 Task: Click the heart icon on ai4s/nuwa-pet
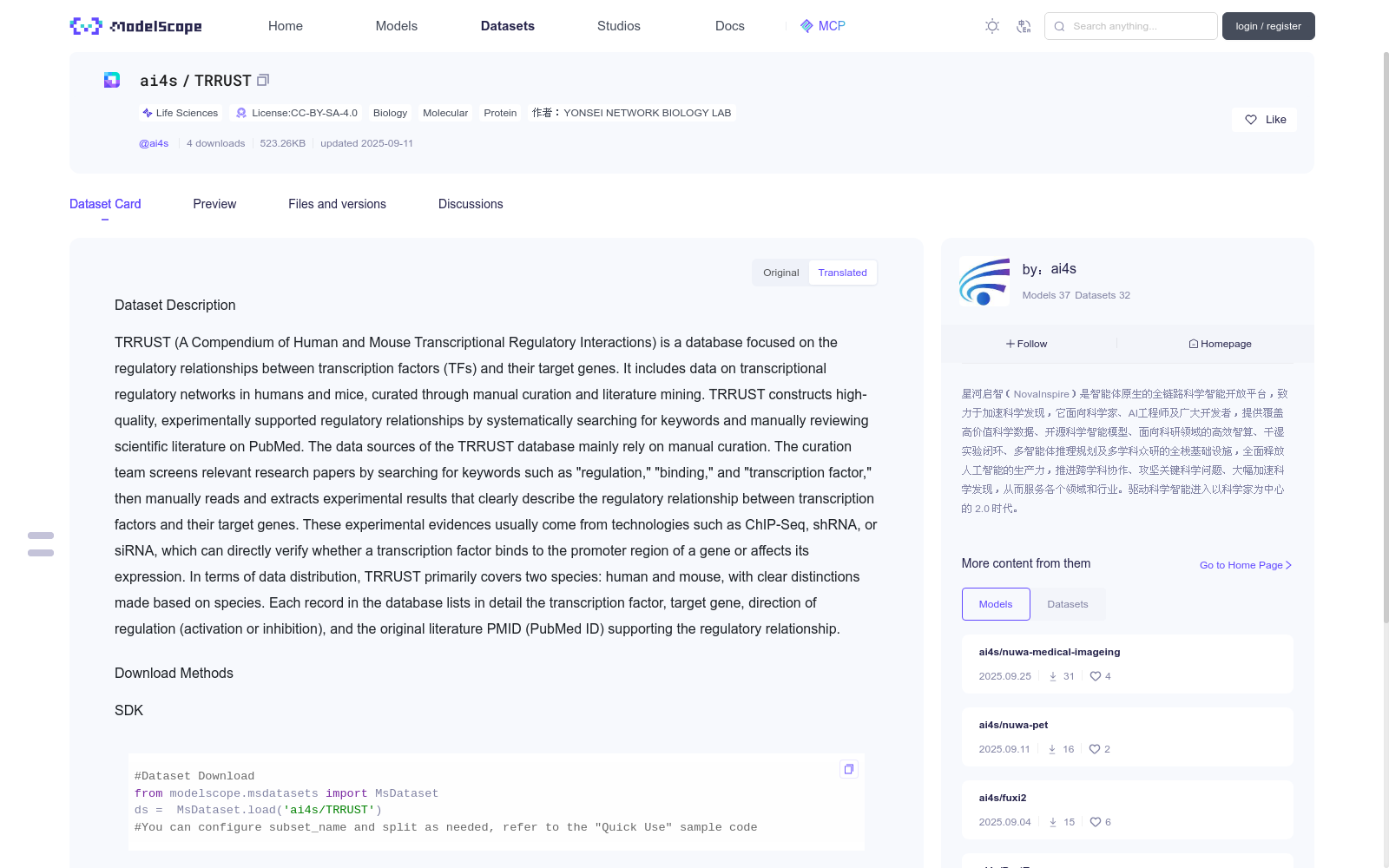(1095, 749)
